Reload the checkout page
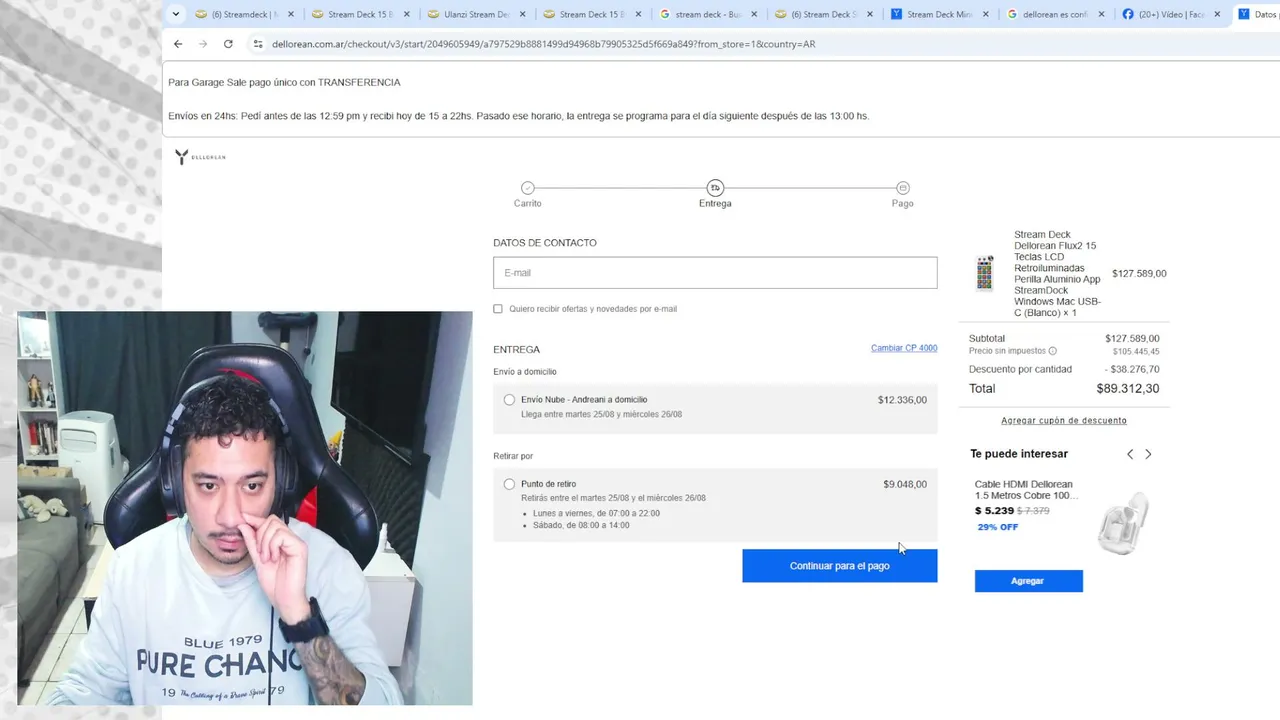 pos(228,44)
